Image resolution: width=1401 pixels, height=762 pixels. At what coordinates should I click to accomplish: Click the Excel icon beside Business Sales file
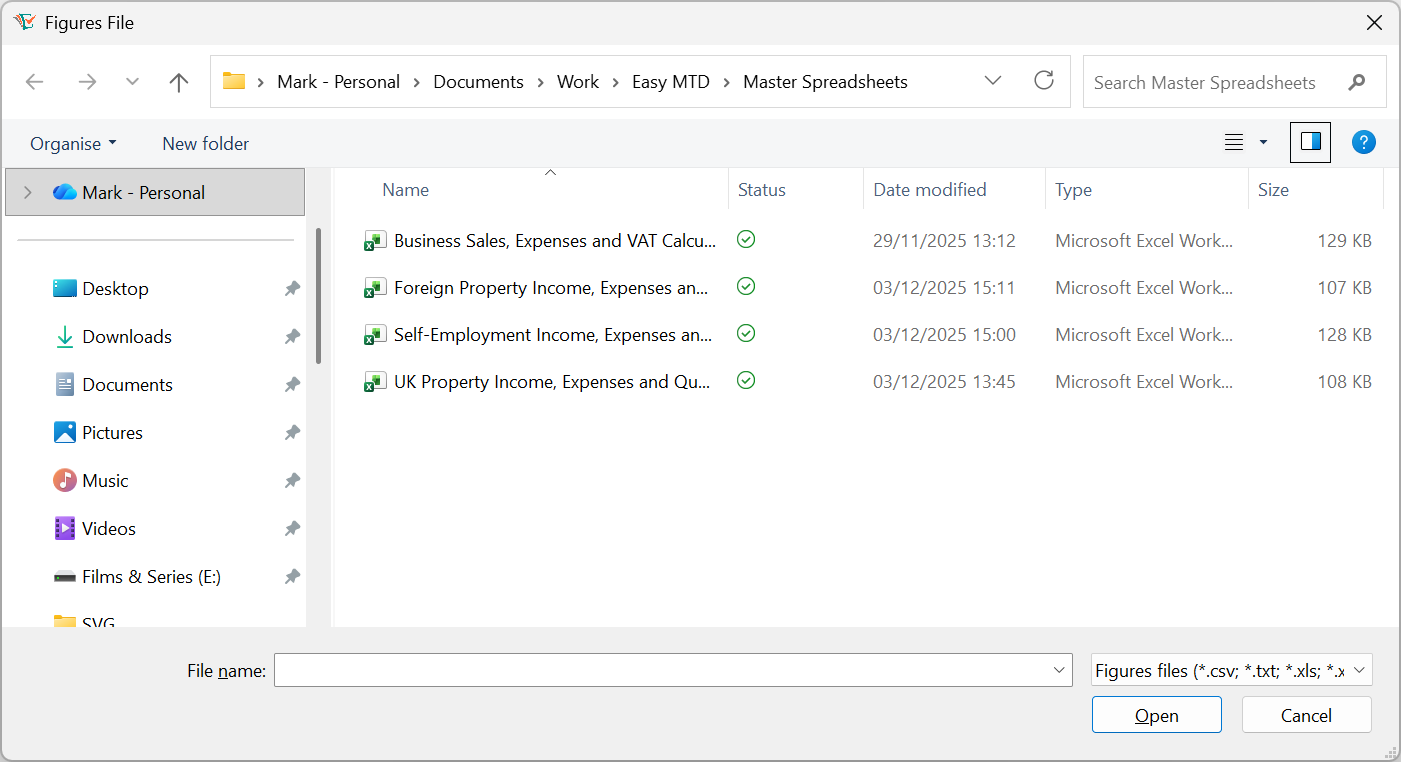375,240
